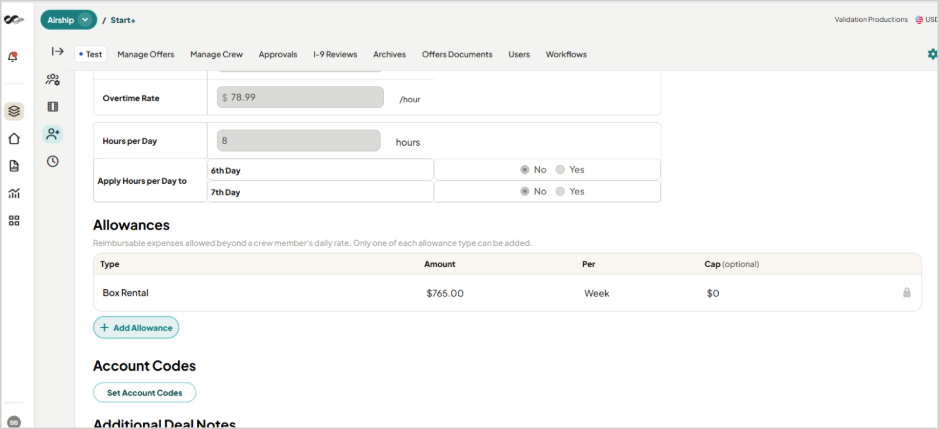Select No for 6th Day

[x=525, y=170]
